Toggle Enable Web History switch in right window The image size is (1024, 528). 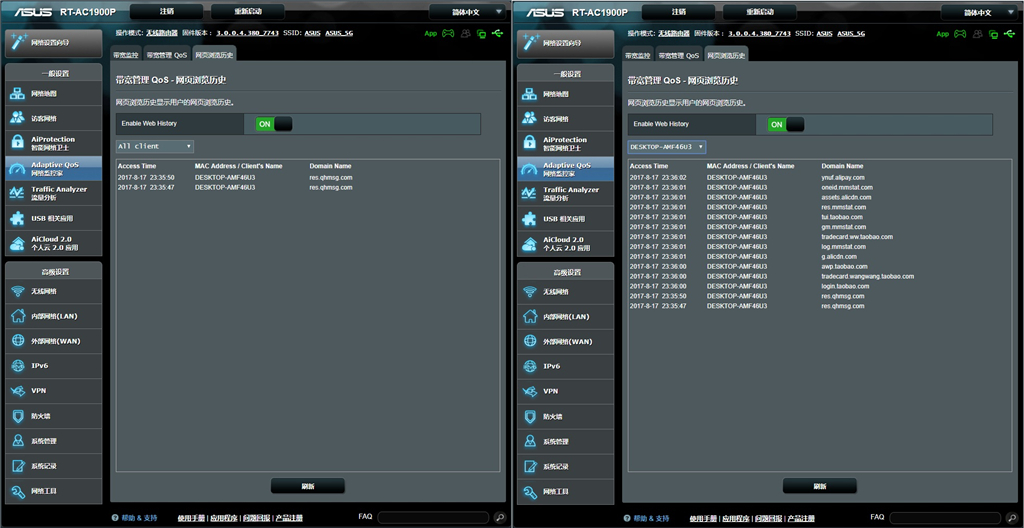pyautogui.click(x=786, y=124)
